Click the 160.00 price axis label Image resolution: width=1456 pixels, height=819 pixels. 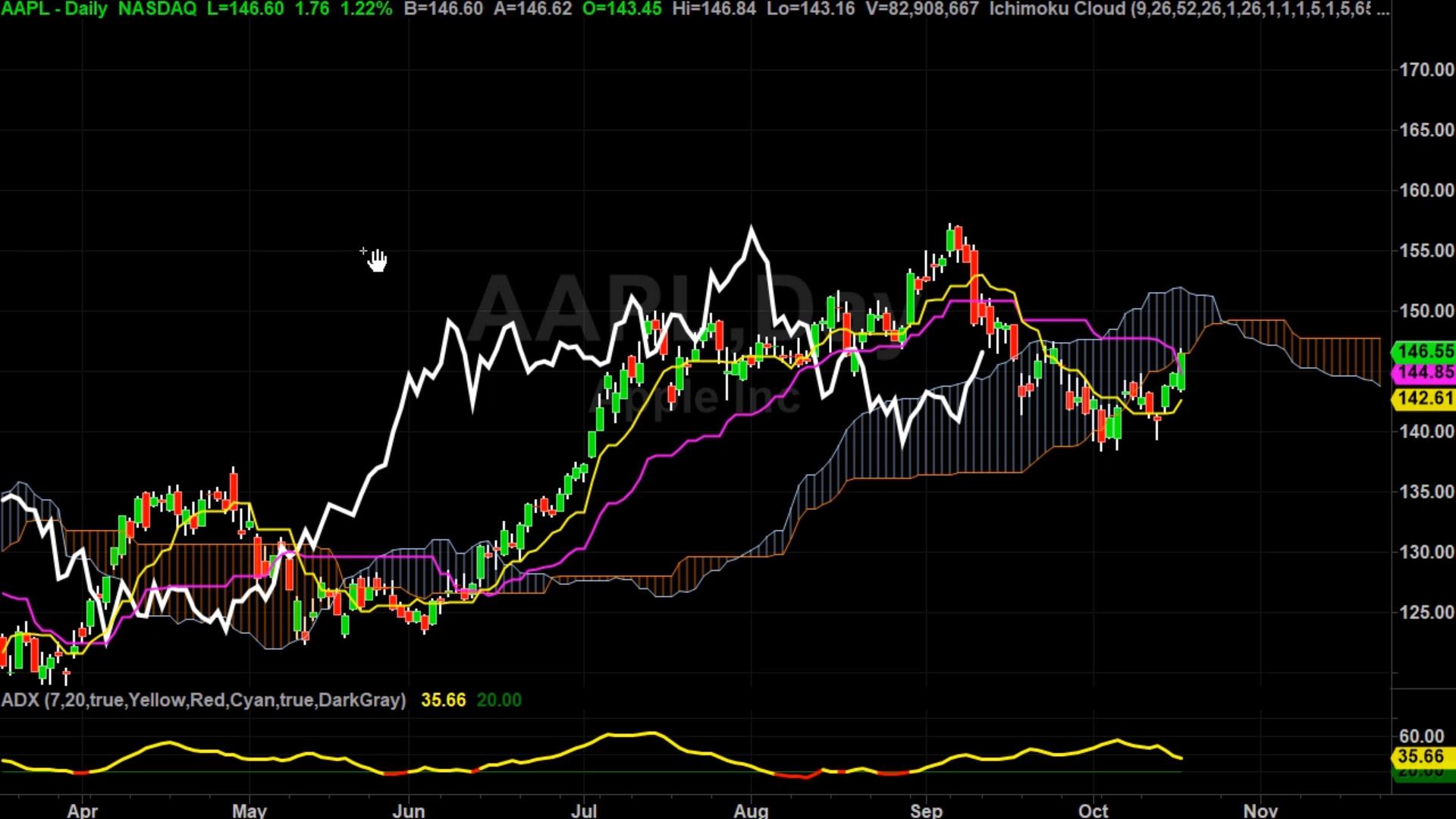coord(1426,190)
